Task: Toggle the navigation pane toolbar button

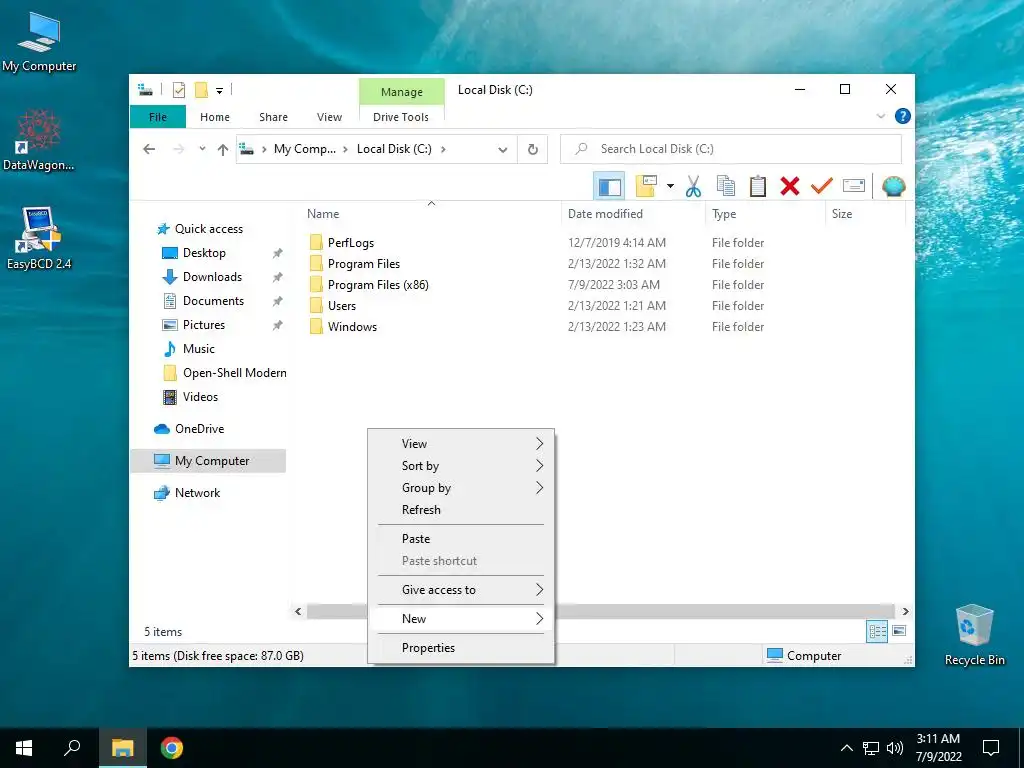Action: pos(609,187)
